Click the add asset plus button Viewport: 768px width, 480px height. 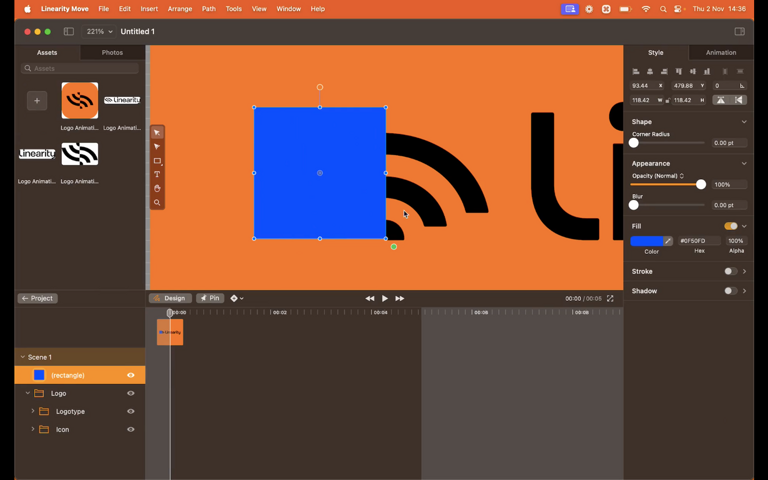pos(37,101)
